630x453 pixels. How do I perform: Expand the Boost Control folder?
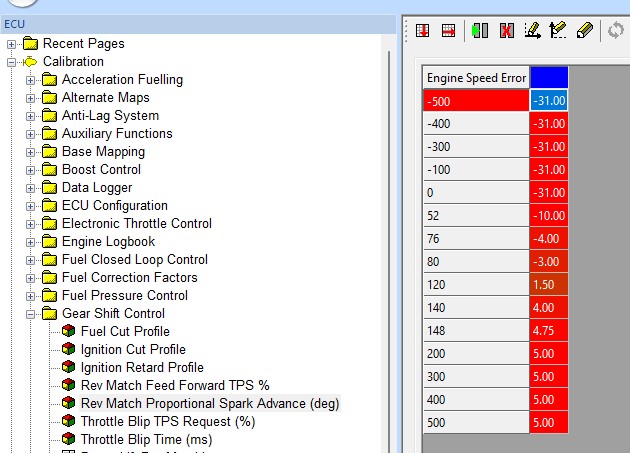[x=31, y=170]
